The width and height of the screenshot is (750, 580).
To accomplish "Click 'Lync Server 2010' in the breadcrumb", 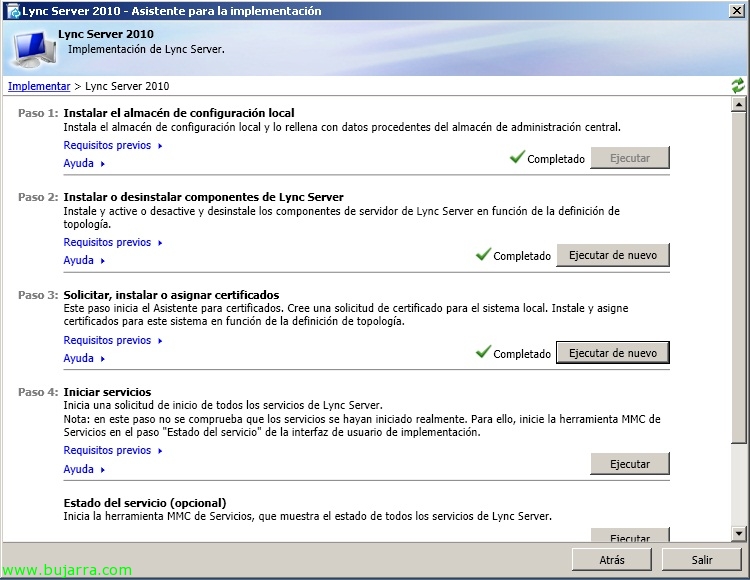I will tap(127, 86).
